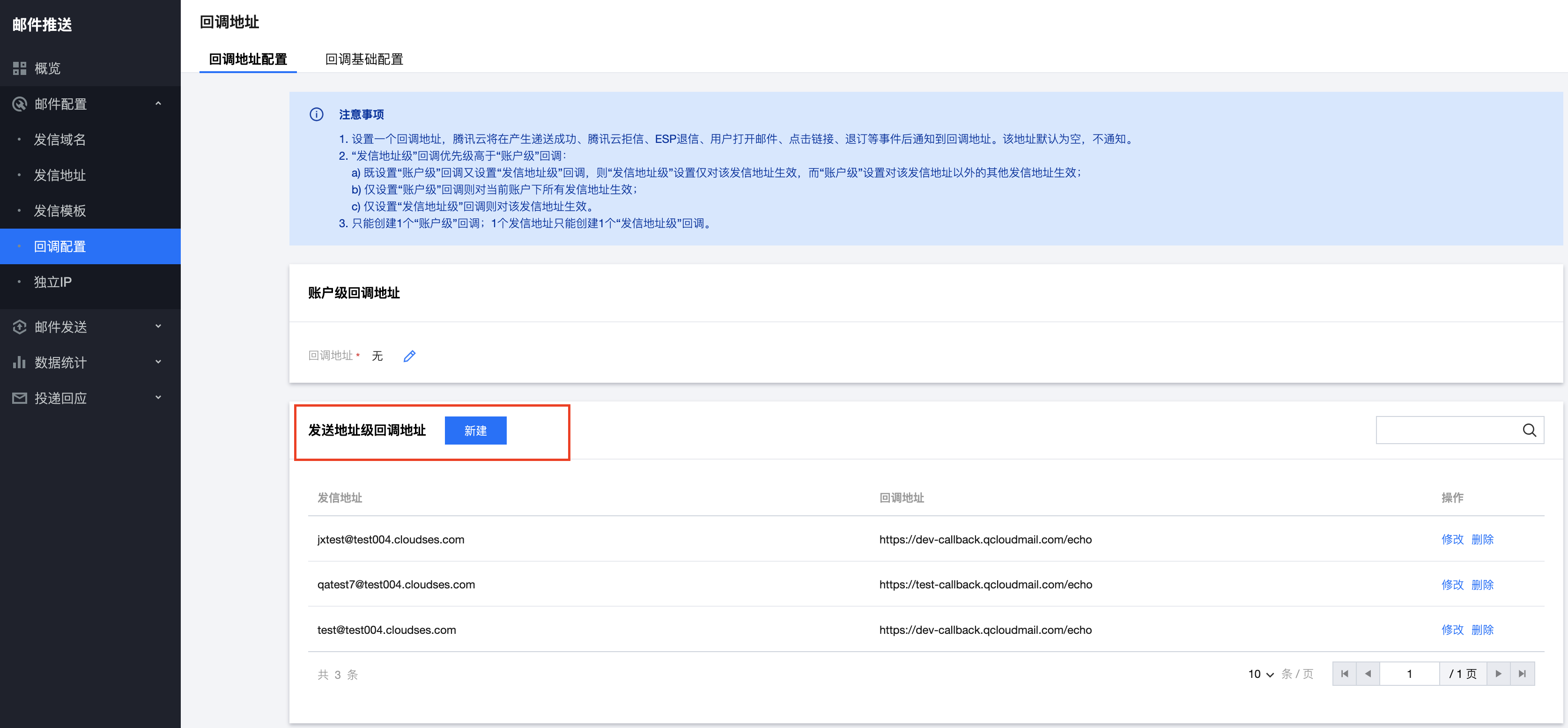1568x728 pixels.
Task: Click the Overview grid icon in sidebar
Action: coord(20,68)
